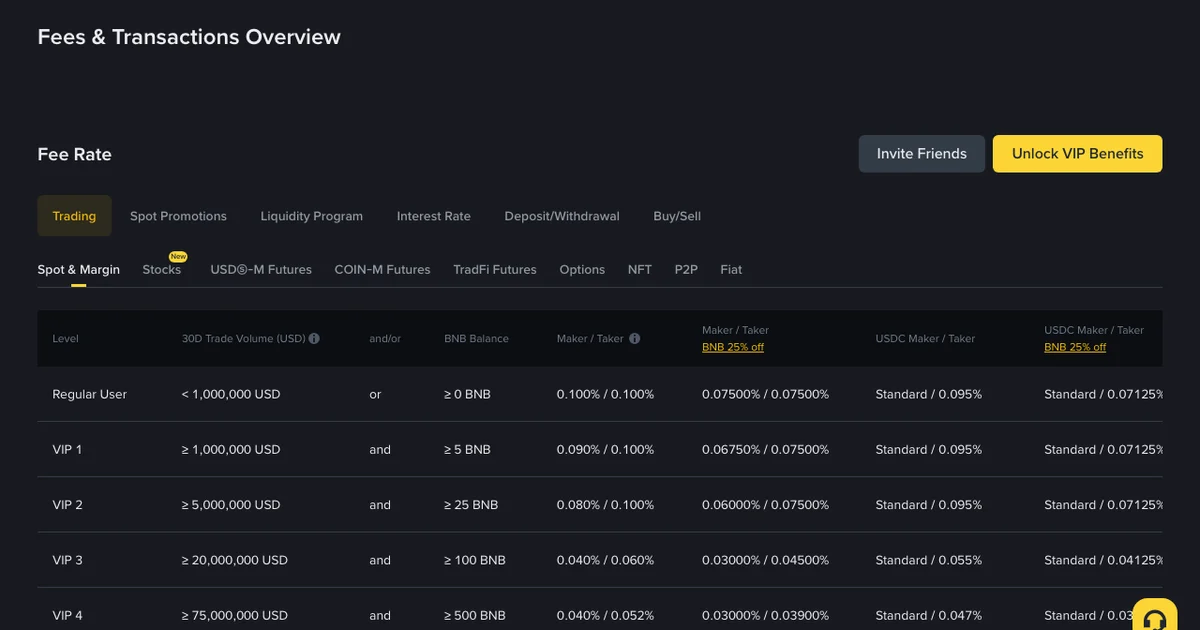Go to Deposit/Withdrawal tab
1200x630 pixels.
pos(562,216)
